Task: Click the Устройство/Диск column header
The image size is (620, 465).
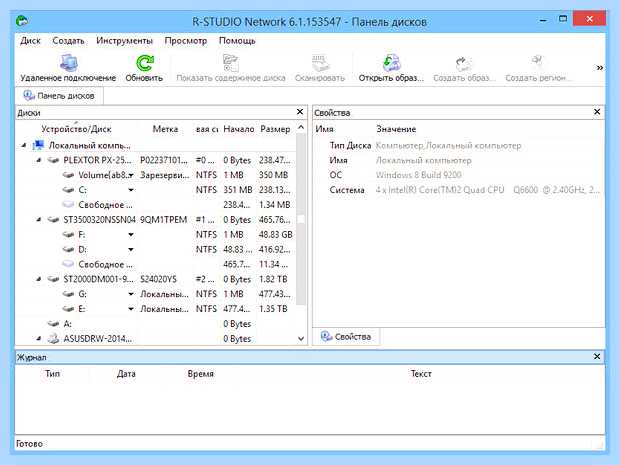Action: 76,129
